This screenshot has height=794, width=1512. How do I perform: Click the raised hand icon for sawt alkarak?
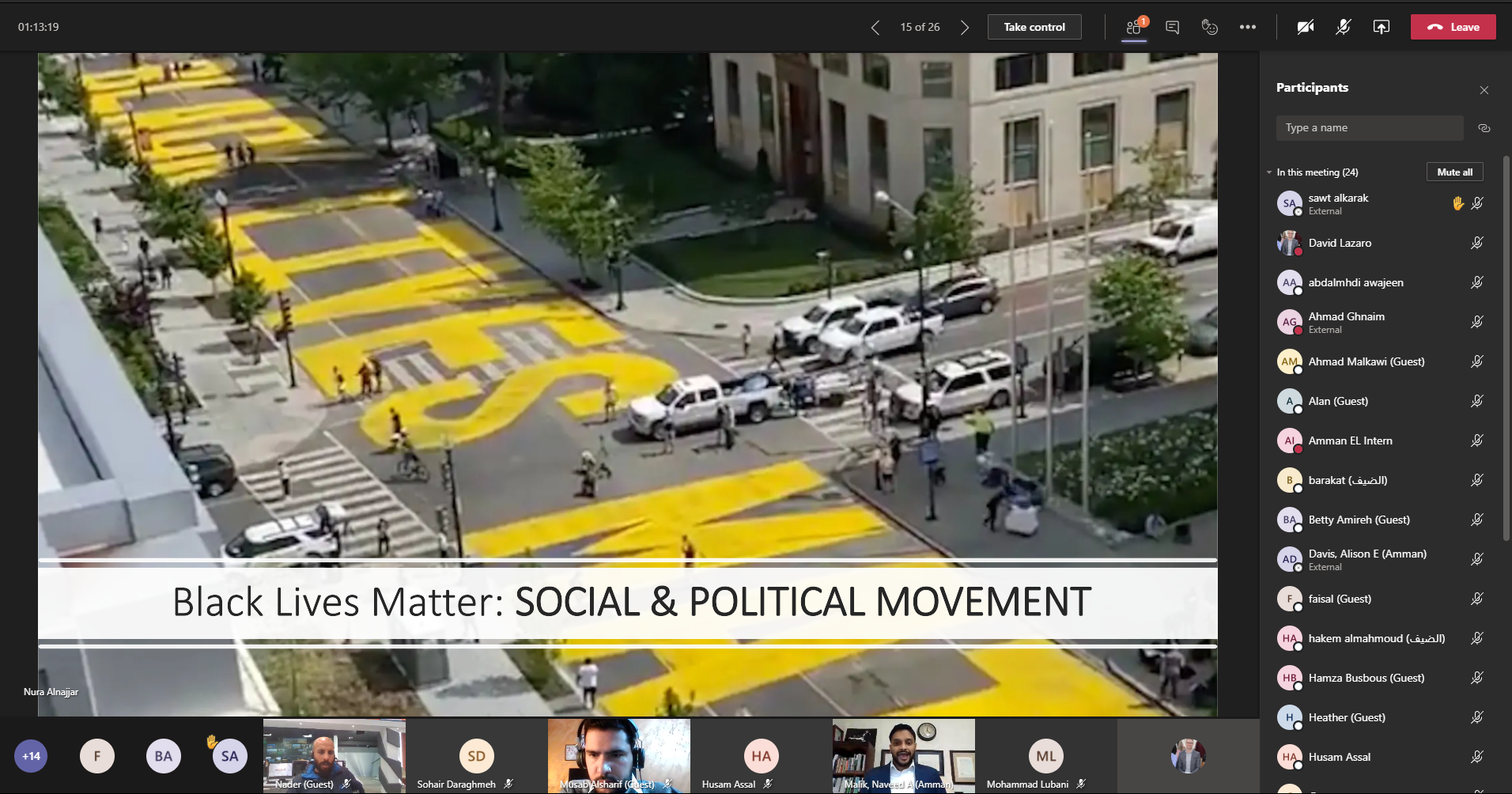(1458, 203)
